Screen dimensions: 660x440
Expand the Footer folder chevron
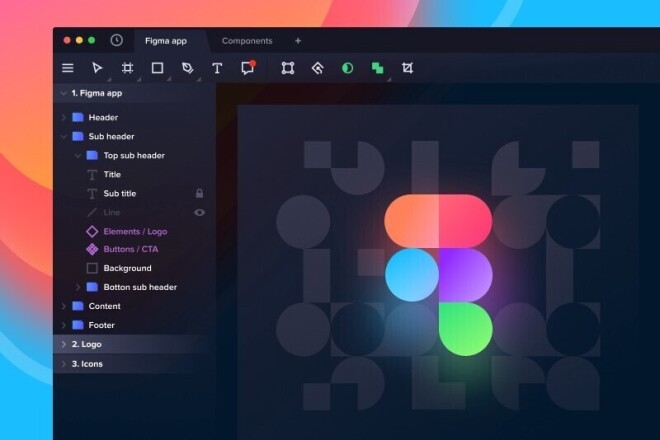point(64,325)
